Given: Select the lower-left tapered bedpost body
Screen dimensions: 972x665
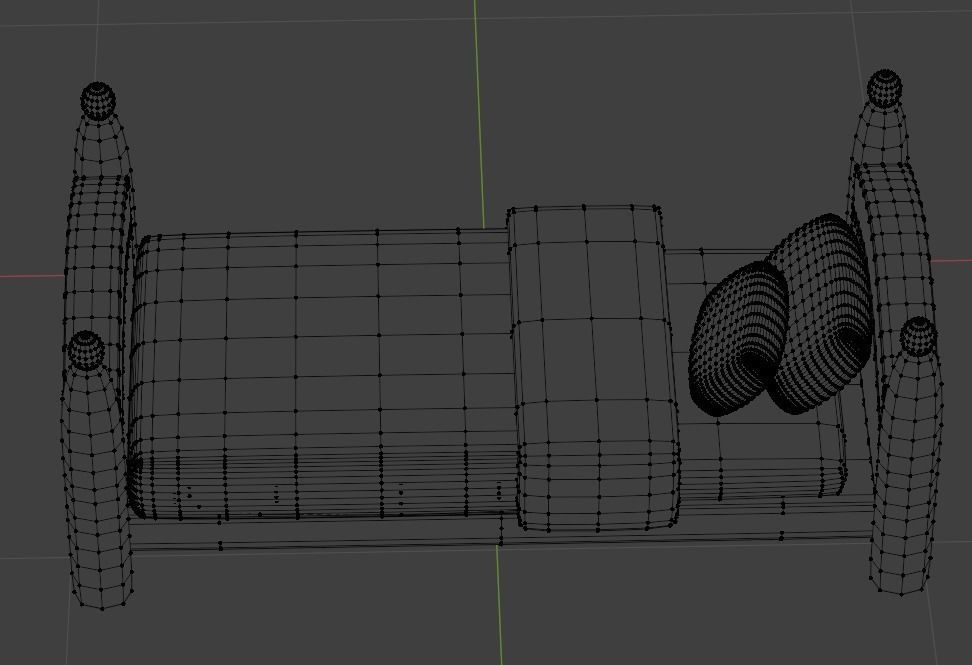Looking at the screenshot, I should click(97, 487).
